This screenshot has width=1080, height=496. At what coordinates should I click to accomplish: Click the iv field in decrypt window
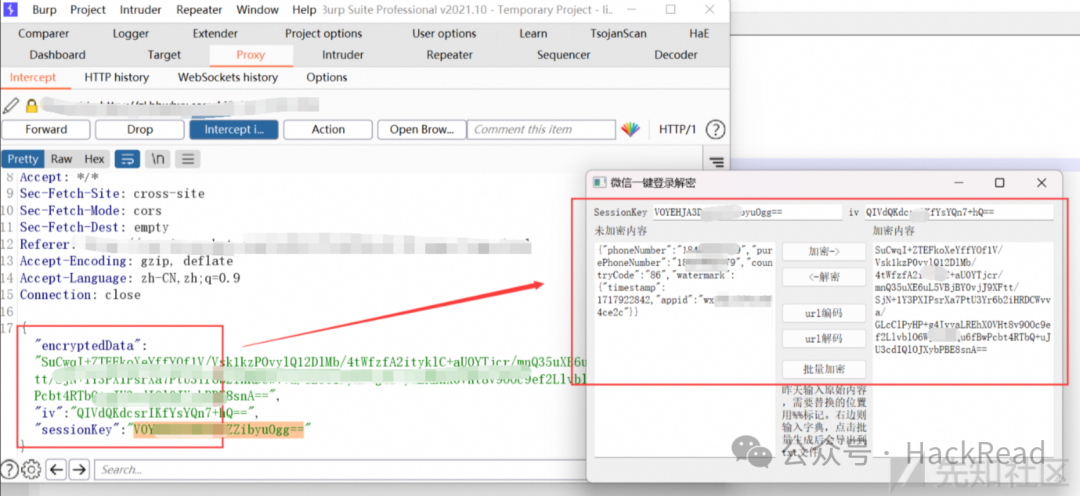[959, 212]
